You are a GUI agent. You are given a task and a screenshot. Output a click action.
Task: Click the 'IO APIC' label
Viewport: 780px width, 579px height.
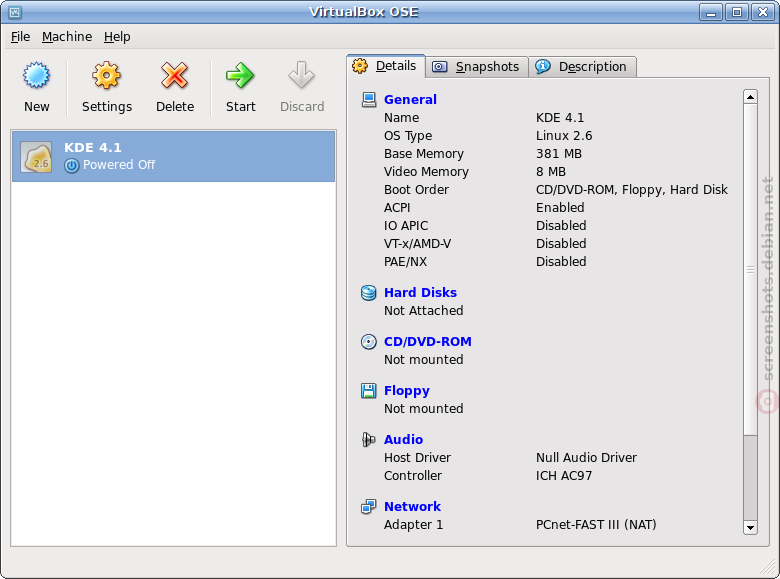[405, 226]
